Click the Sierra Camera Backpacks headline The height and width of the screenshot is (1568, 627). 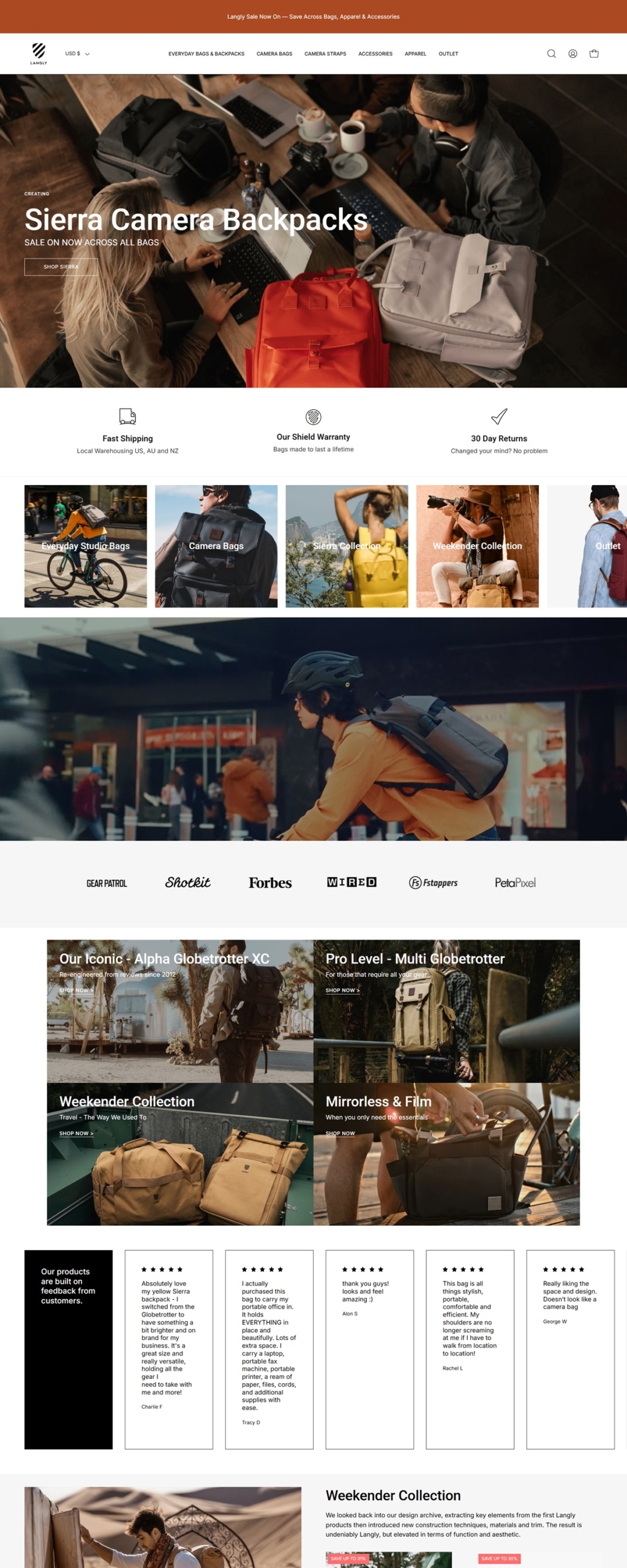196,219
